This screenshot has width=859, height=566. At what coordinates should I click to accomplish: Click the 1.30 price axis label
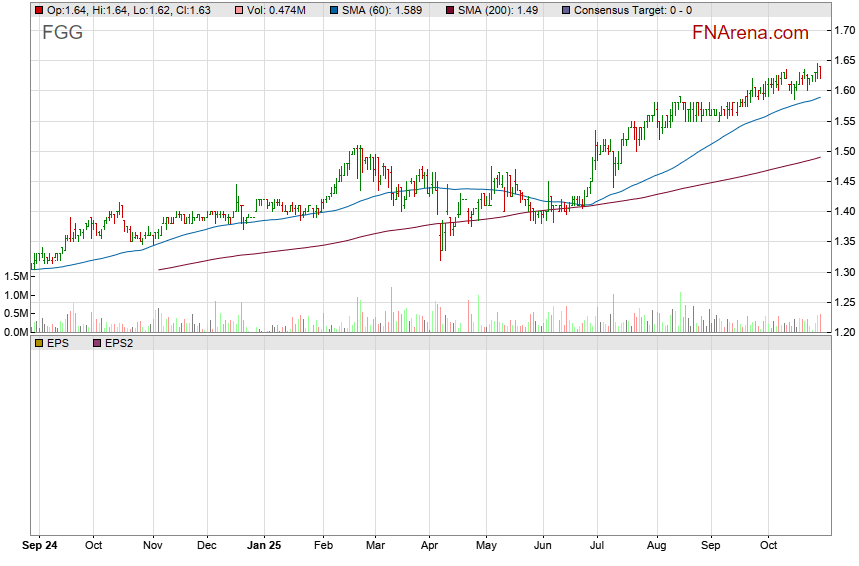tap(843, 272)
